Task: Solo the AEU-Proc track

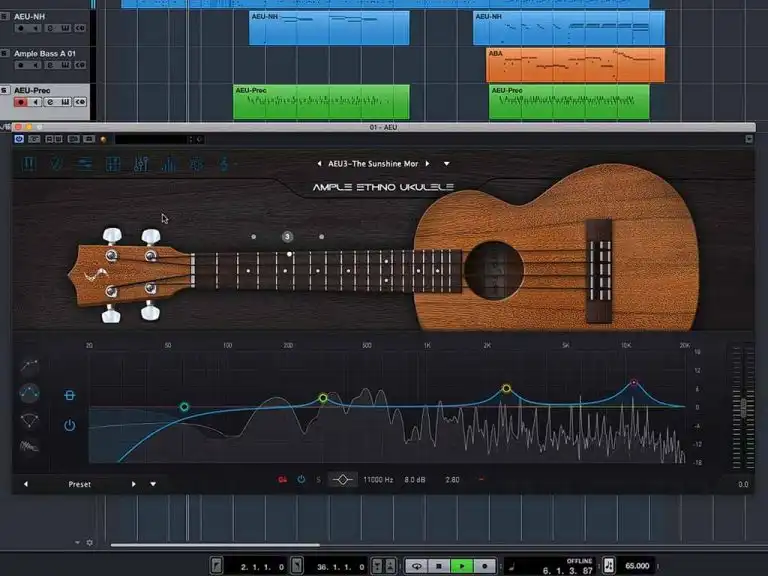Action: point(4,90)
